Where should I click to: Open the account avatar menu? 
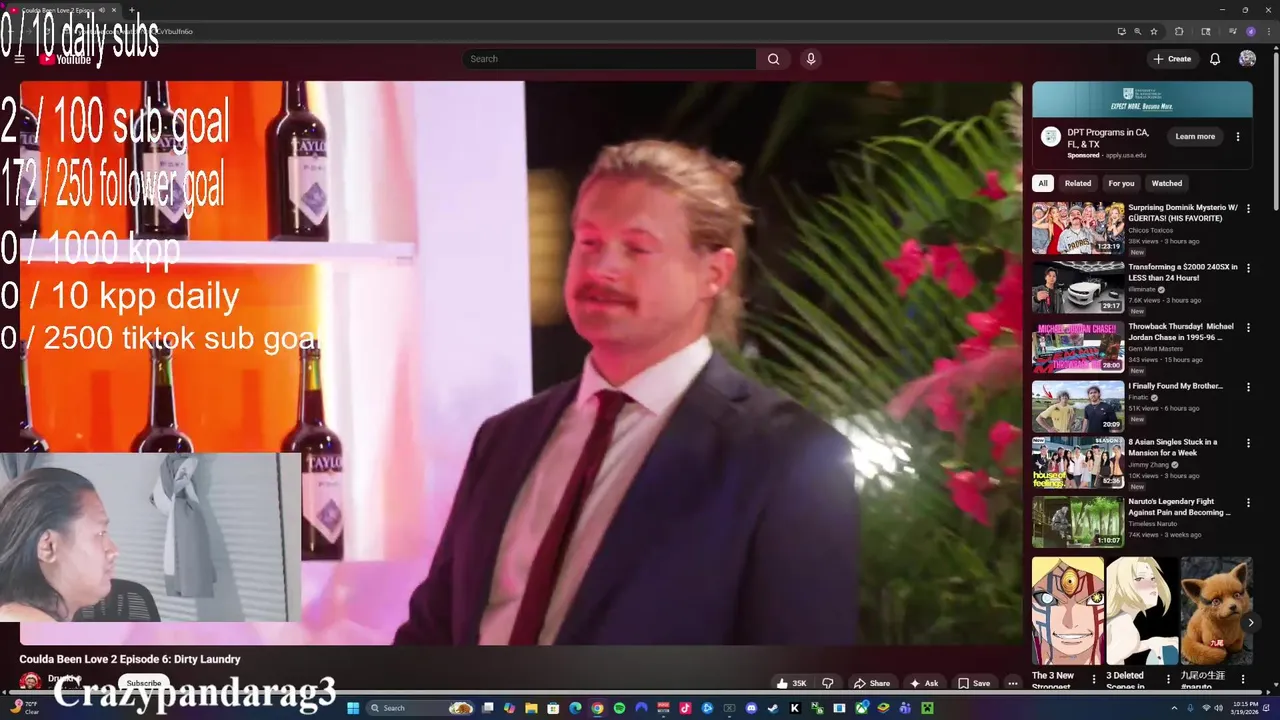[x=1247, y=59]
